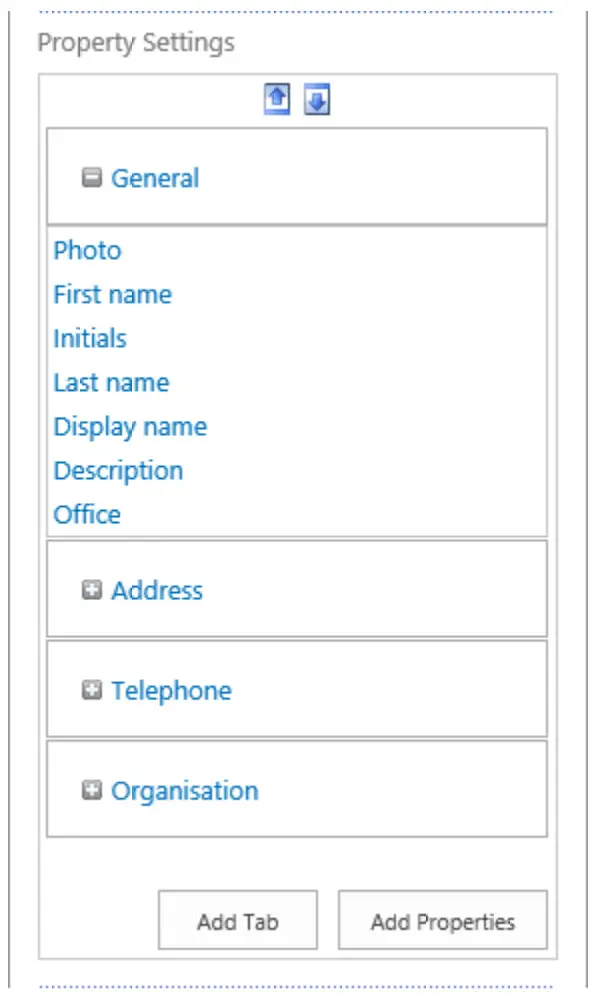The image size is (594, 998).
Task: Select the Description property
Action: tap(118, 470)
